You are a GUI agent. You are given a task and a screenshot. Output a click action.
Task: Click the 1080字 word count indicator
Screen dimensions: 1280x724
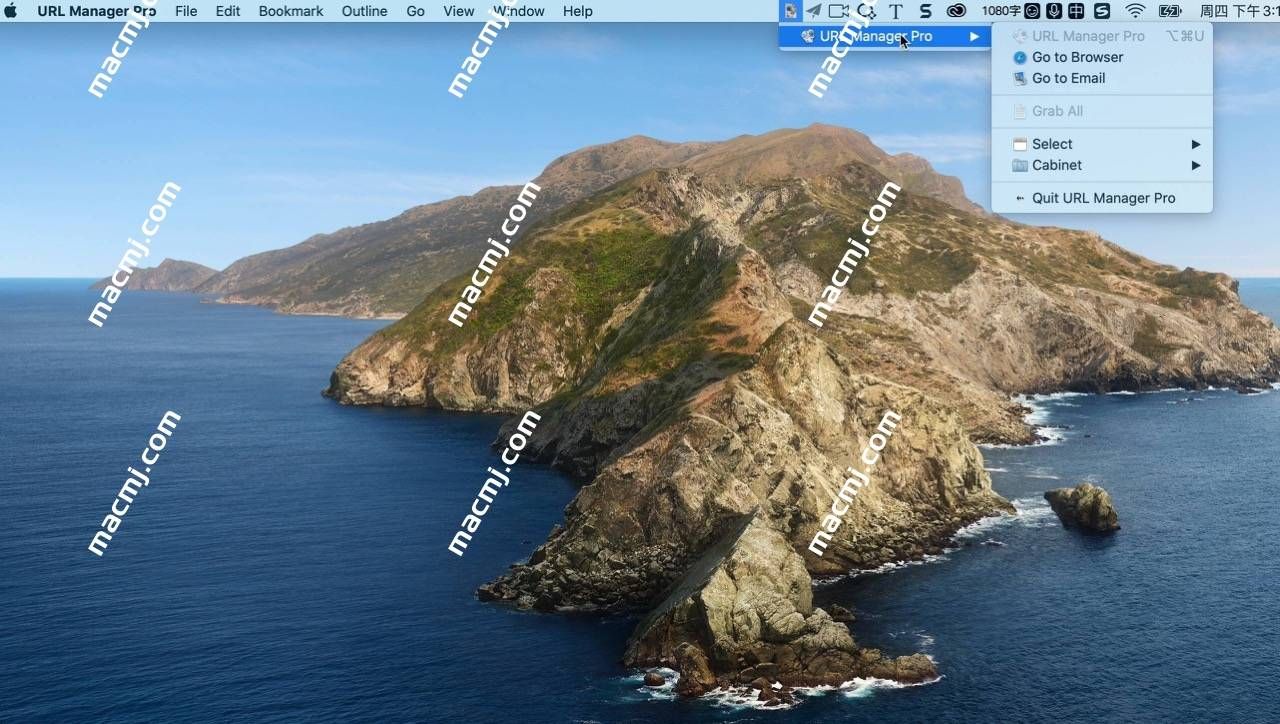(x=1001, y=11)
